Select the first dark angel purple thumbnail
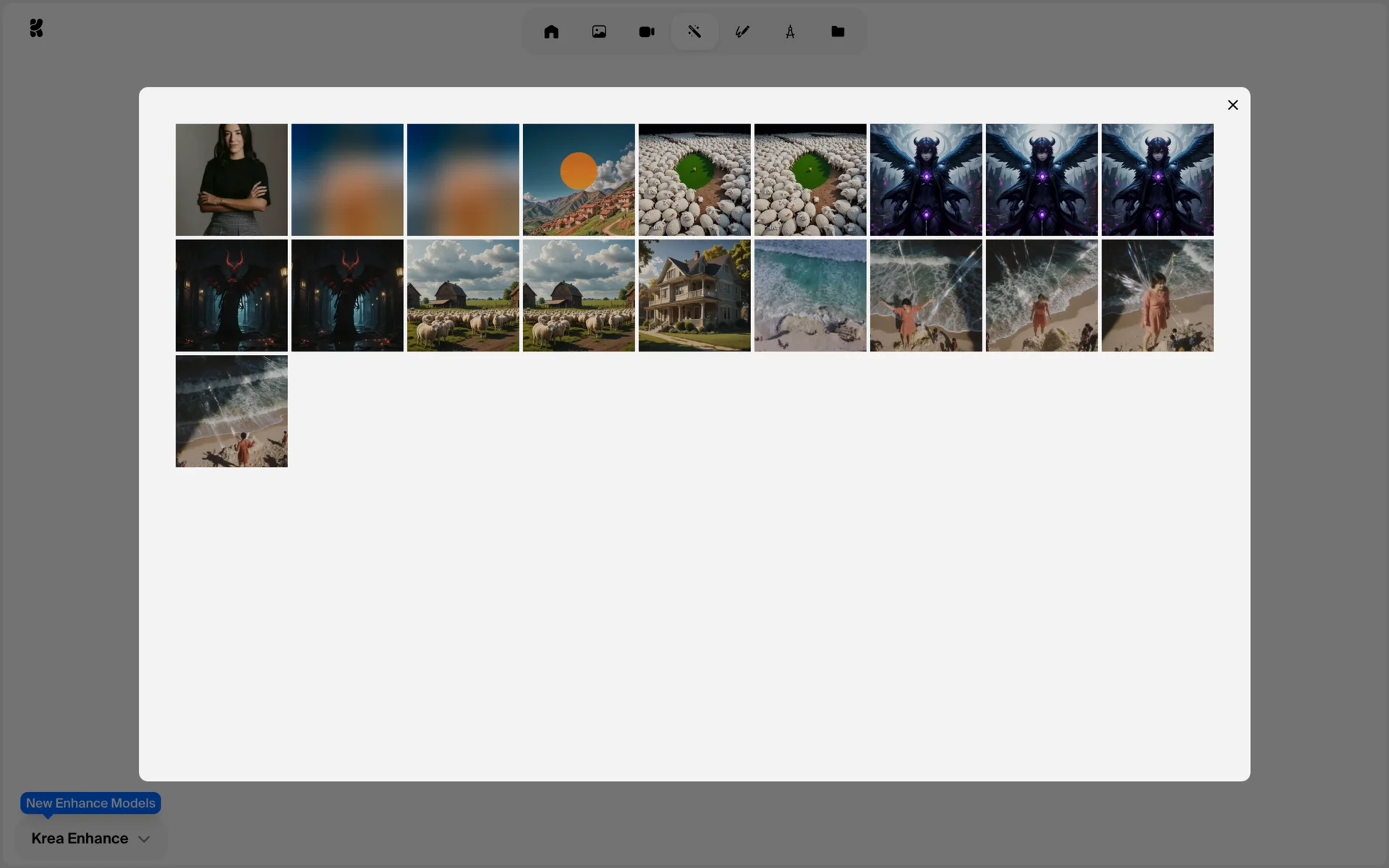Screen dimensions: 1389x868 click(x=926, y=179)
